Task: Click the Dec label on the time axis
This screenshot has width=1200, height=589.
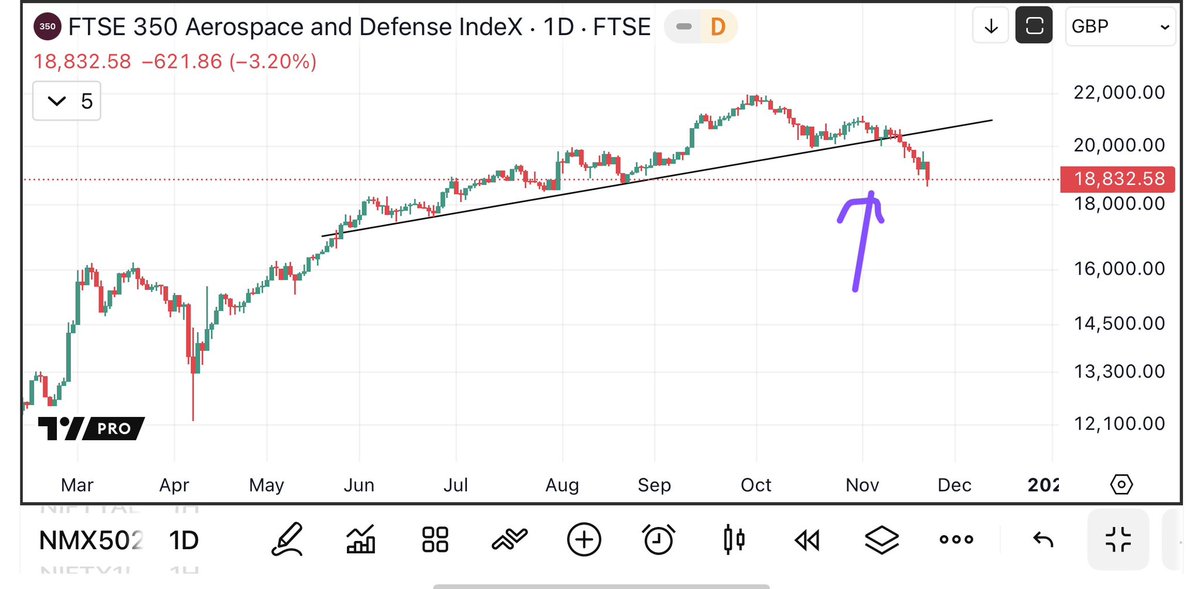Action: pyautogui.click(x=954, y=485)
